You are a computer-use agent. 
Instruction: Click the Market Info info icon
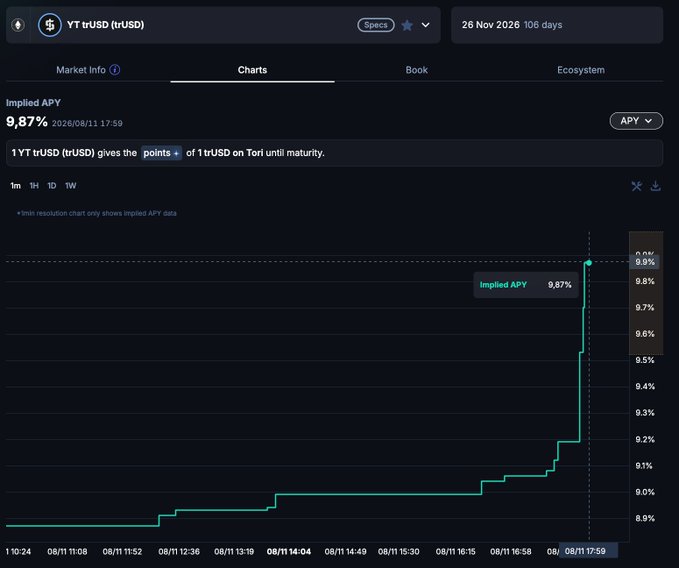pyautogui.click(x=115, y=70)
